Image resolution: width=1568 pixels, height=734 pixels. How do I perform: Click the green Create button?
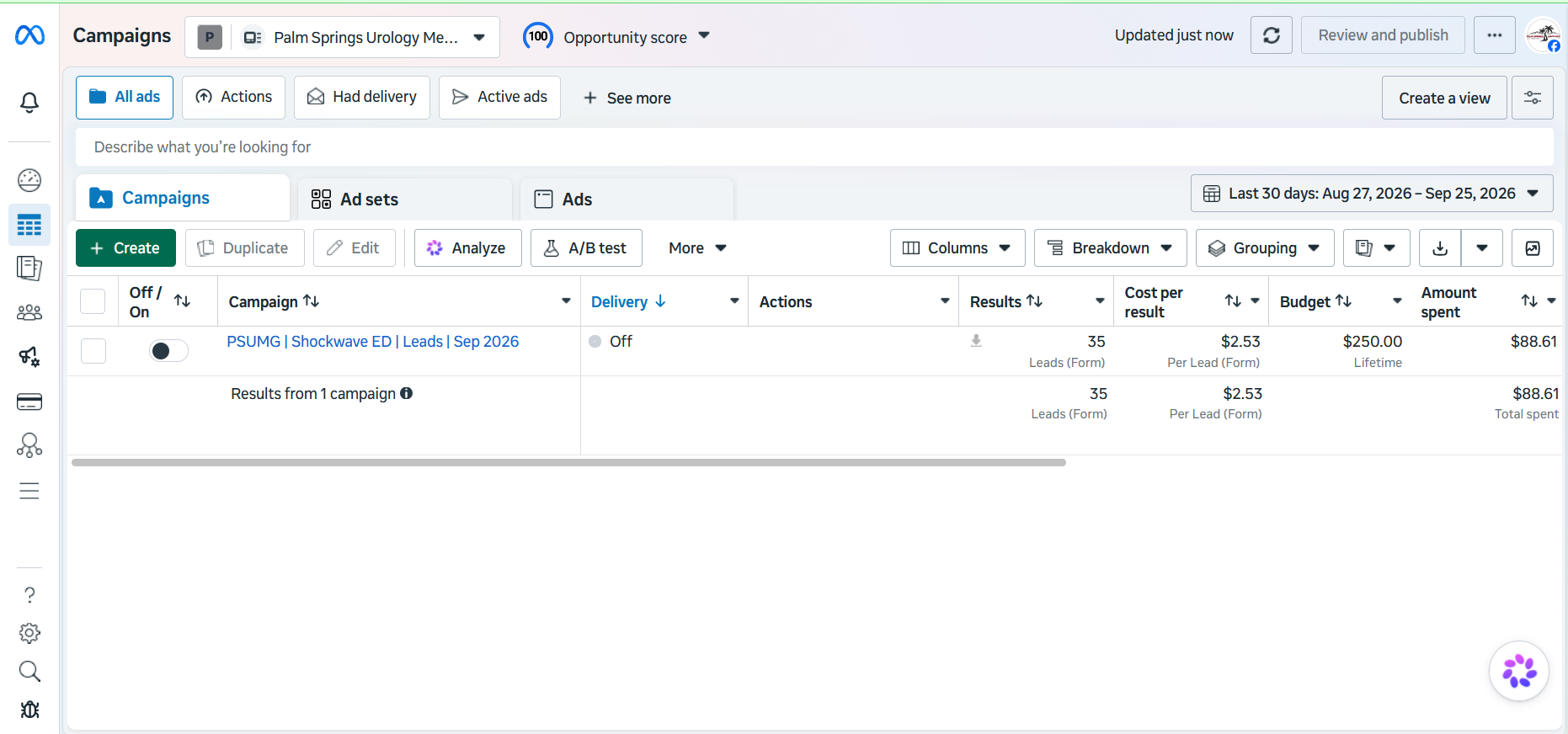125,248
